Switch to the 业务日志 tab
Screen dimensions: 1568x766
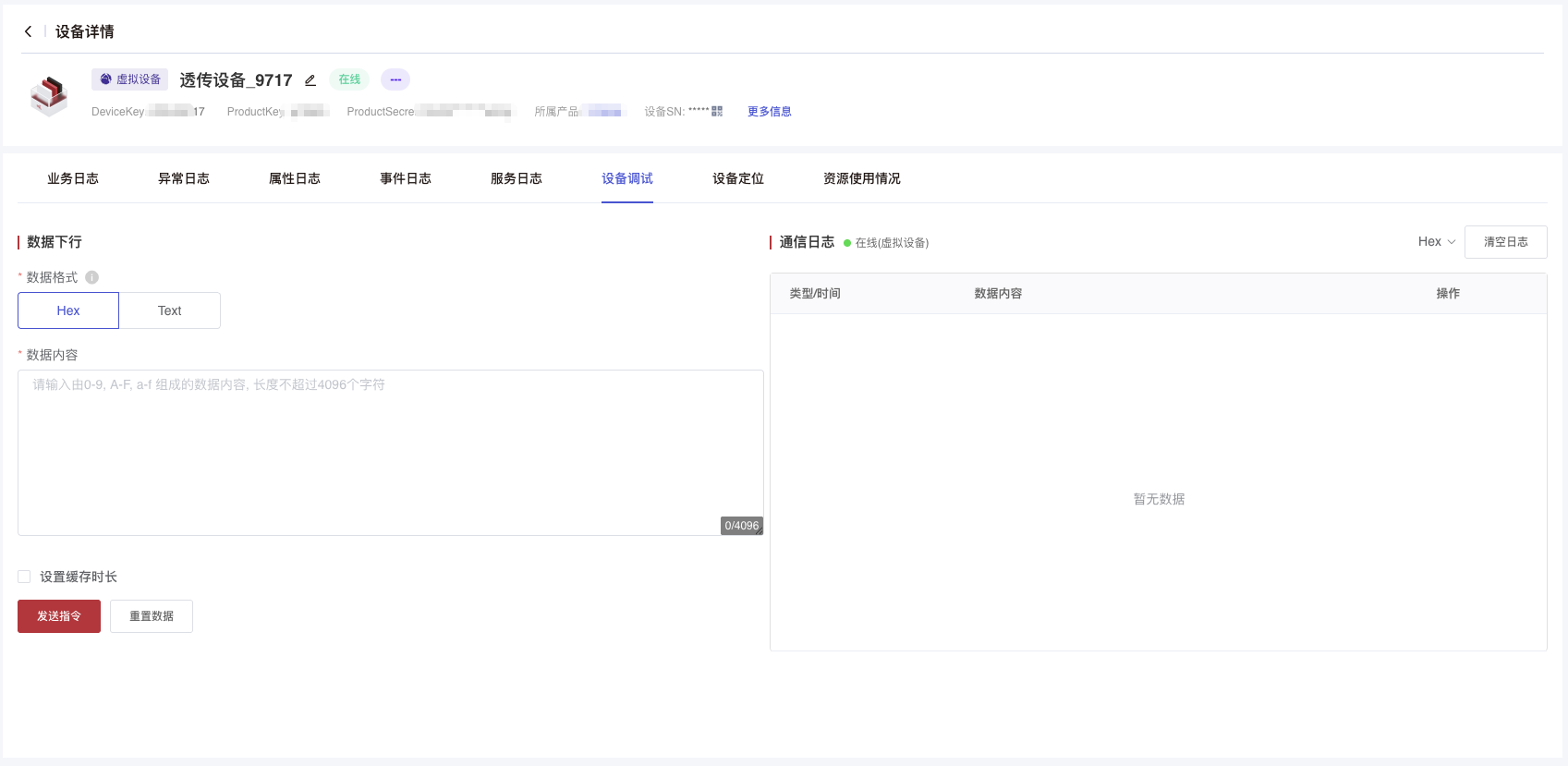(73, 178)
